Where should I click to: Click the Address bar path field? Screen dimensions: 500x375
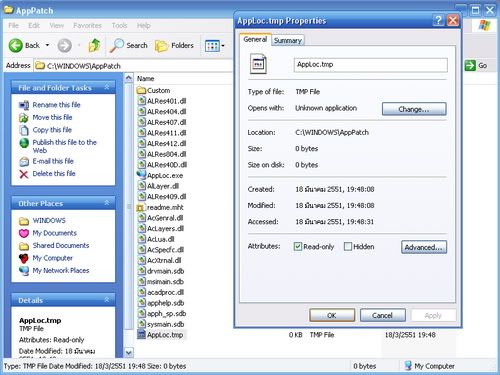click(x=133, y=66)
